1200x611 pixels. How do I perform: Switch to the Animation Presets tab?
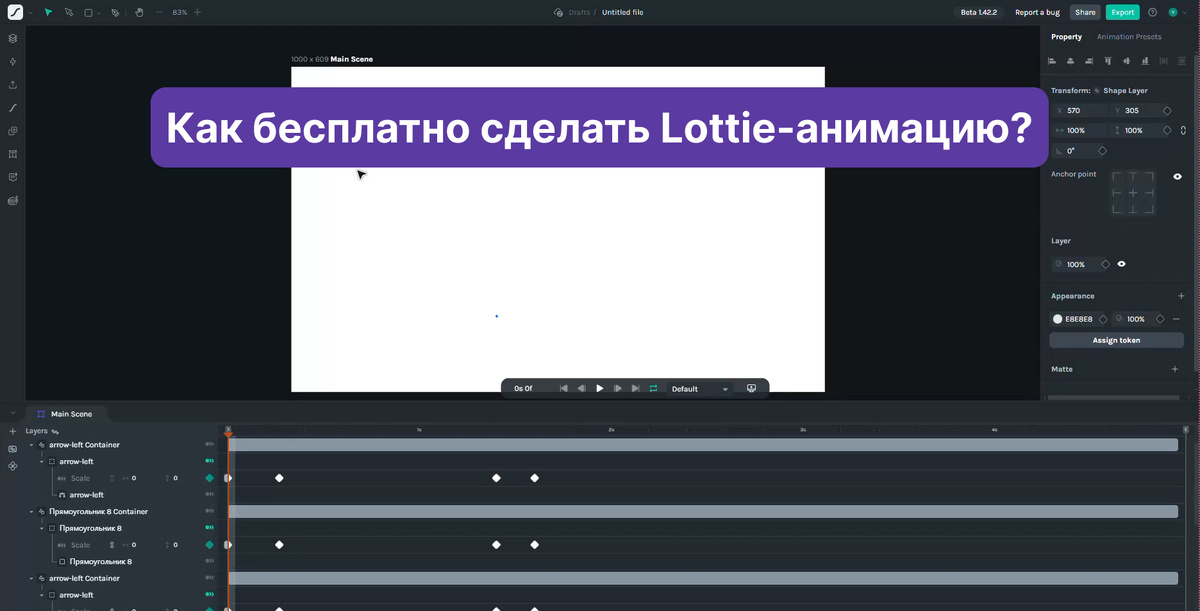pyautogui.click(x=1128, y=36)
